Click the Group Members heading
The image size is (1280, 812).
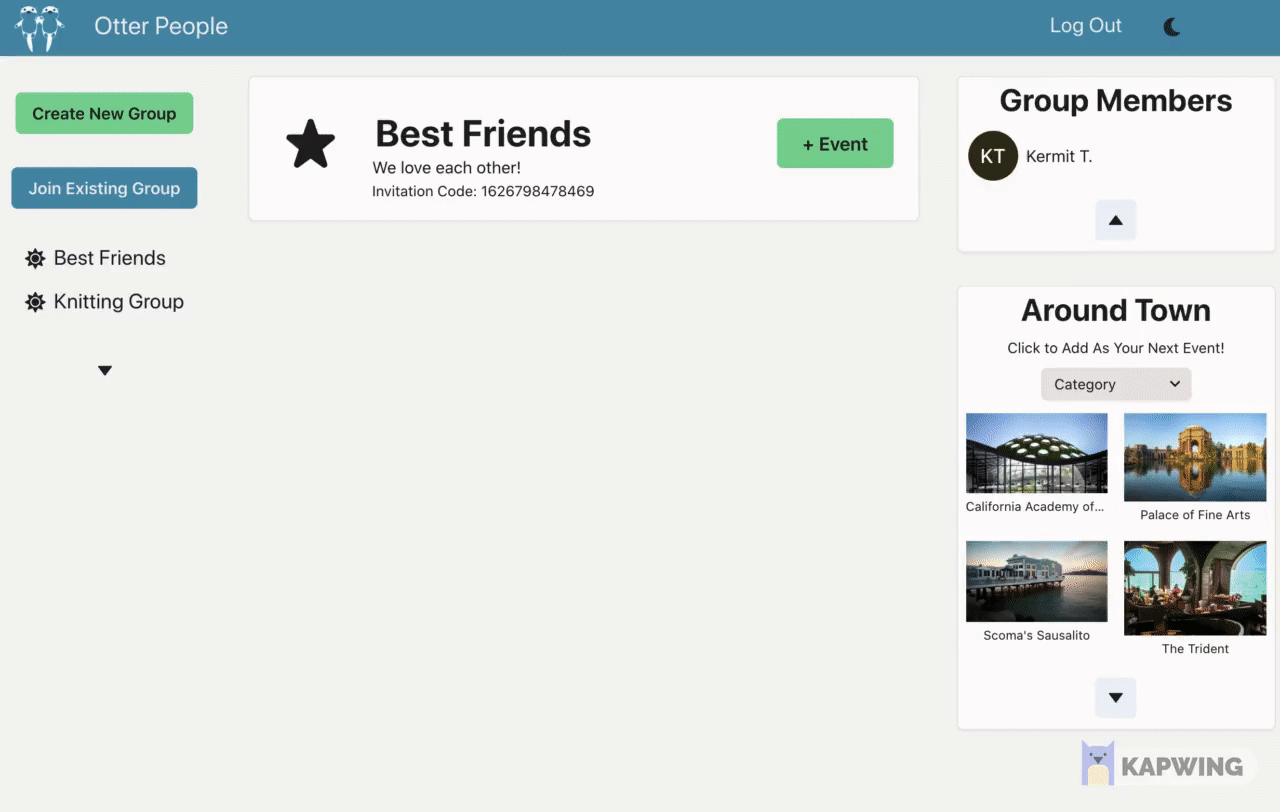coord(1116,100)
